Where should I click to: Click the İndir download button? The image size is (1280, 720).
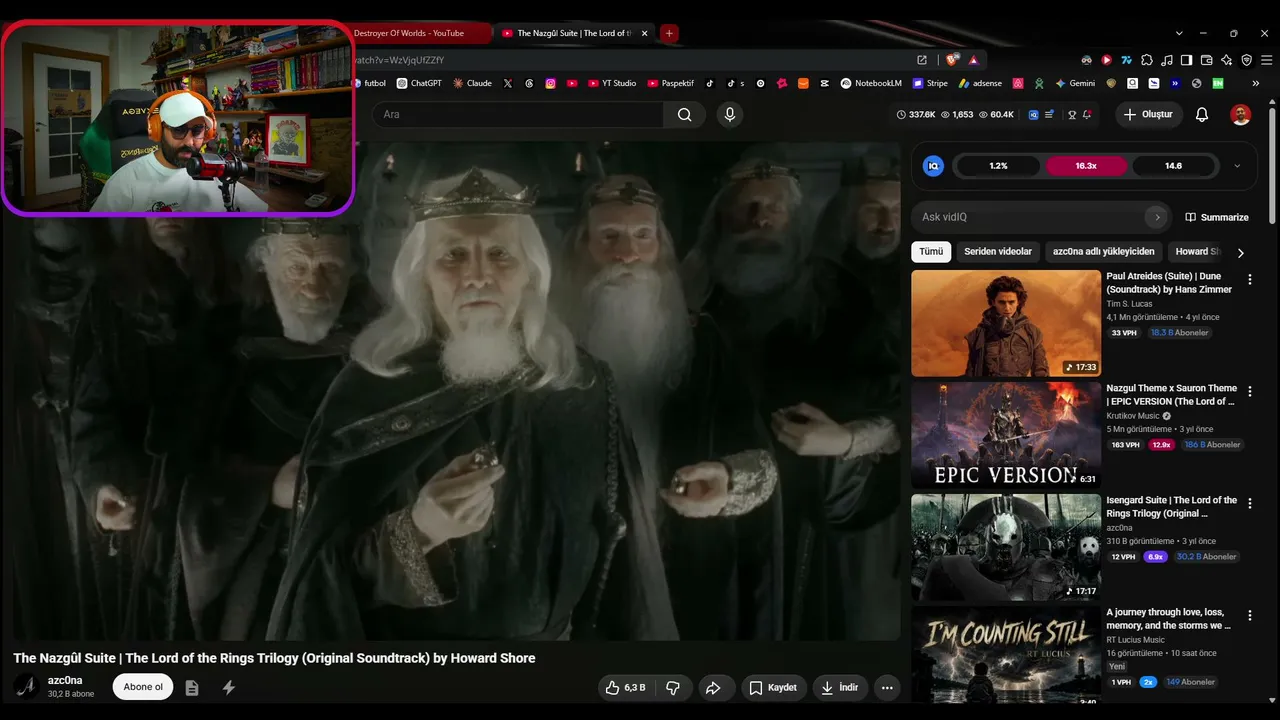839,688
